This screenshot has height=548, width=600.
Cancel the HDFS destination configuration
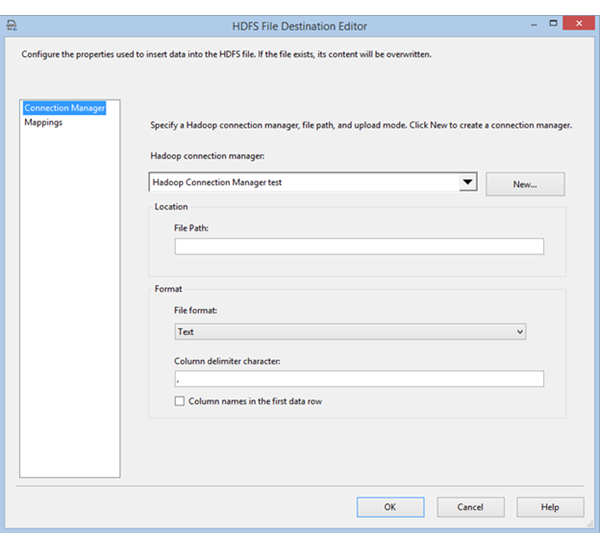[x=470, y=507]
